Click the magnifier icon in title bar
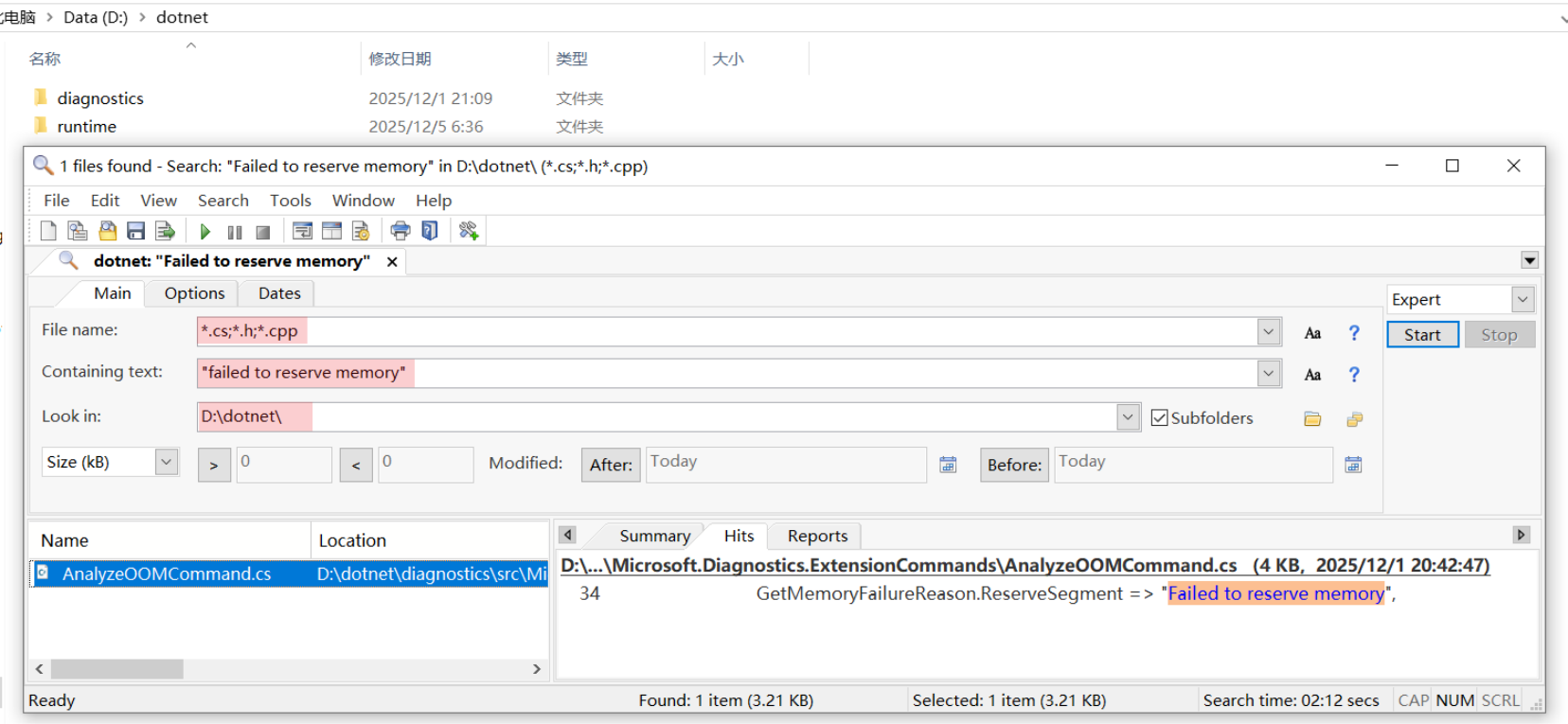The height and width of the screenshot is (724, 1568). [43, 166]
